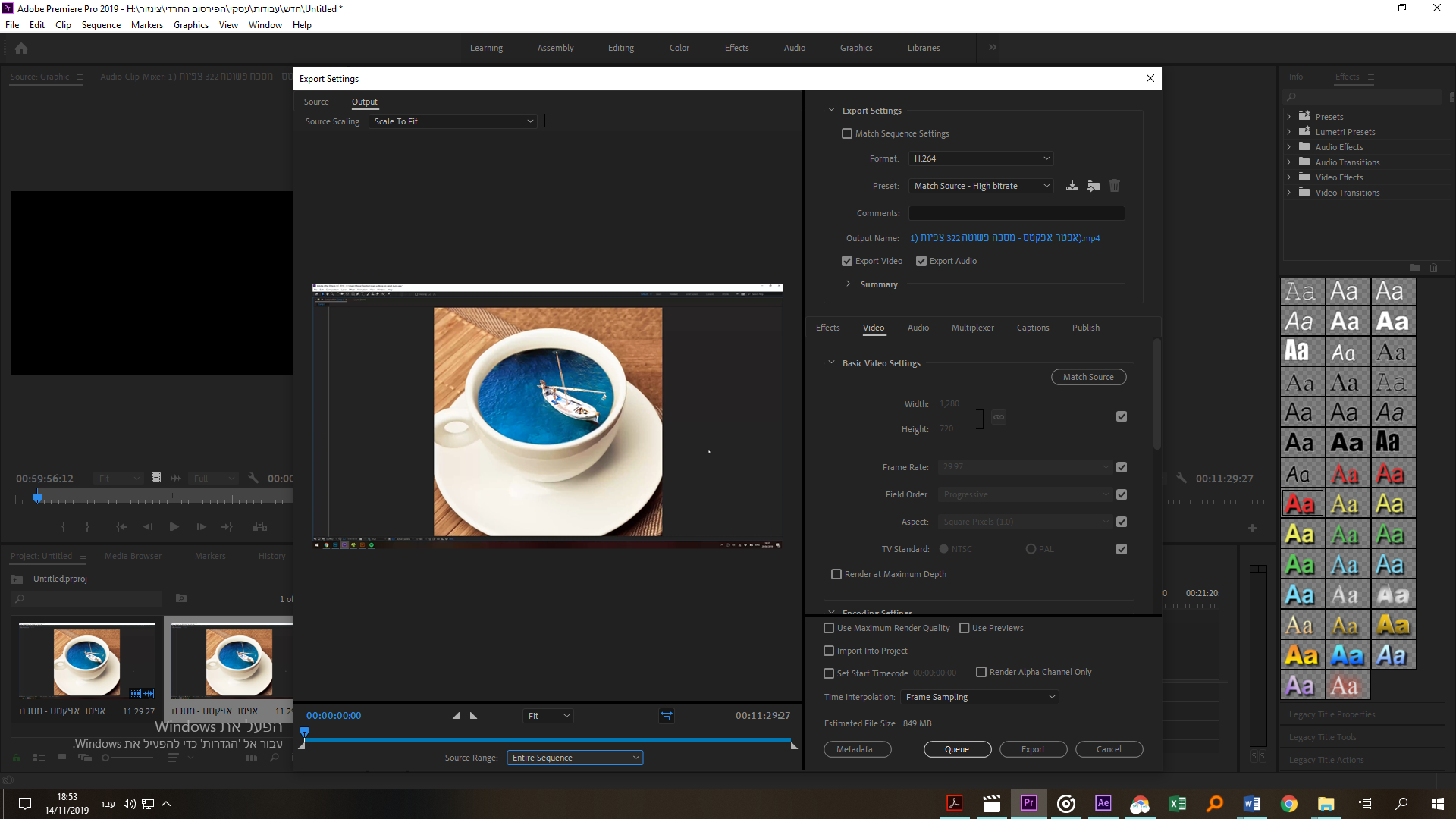Click the width-height link constraint icon

pyautogui.click(x=999, y=417)
